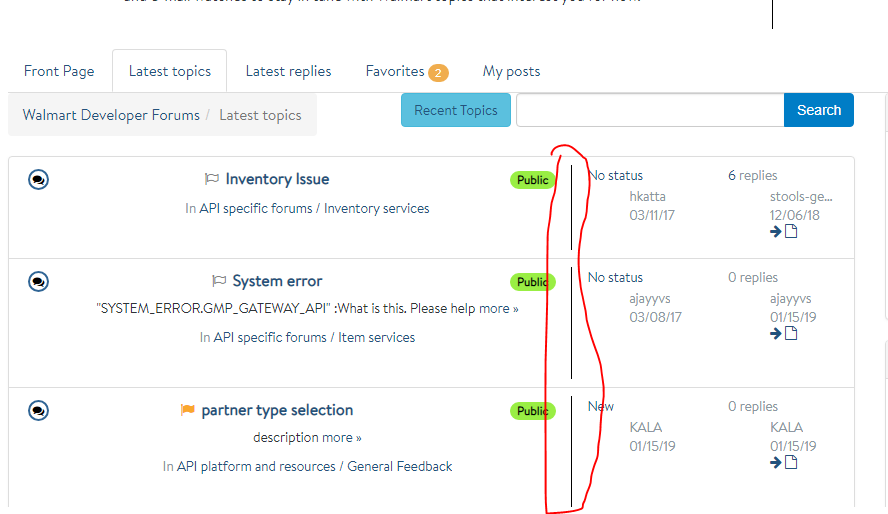Go to last post arrow in System error row
Image resolution: width=888 pixels, height=514 pixels.
pyautogui.click(x=776, y=333)
